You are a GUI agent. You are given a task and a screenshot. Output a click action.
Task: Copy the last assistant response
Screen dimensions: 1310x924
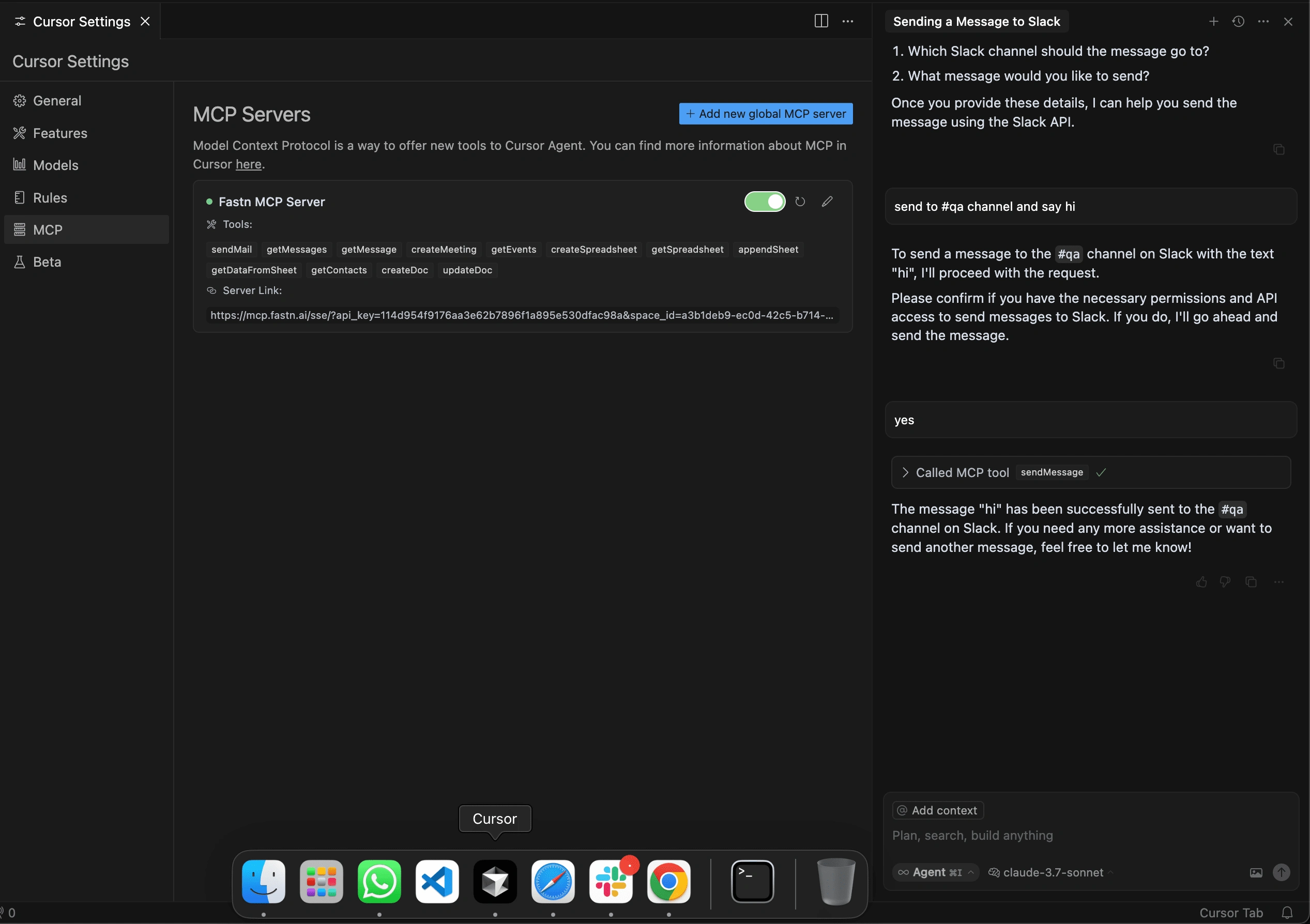pos(1251,582)
